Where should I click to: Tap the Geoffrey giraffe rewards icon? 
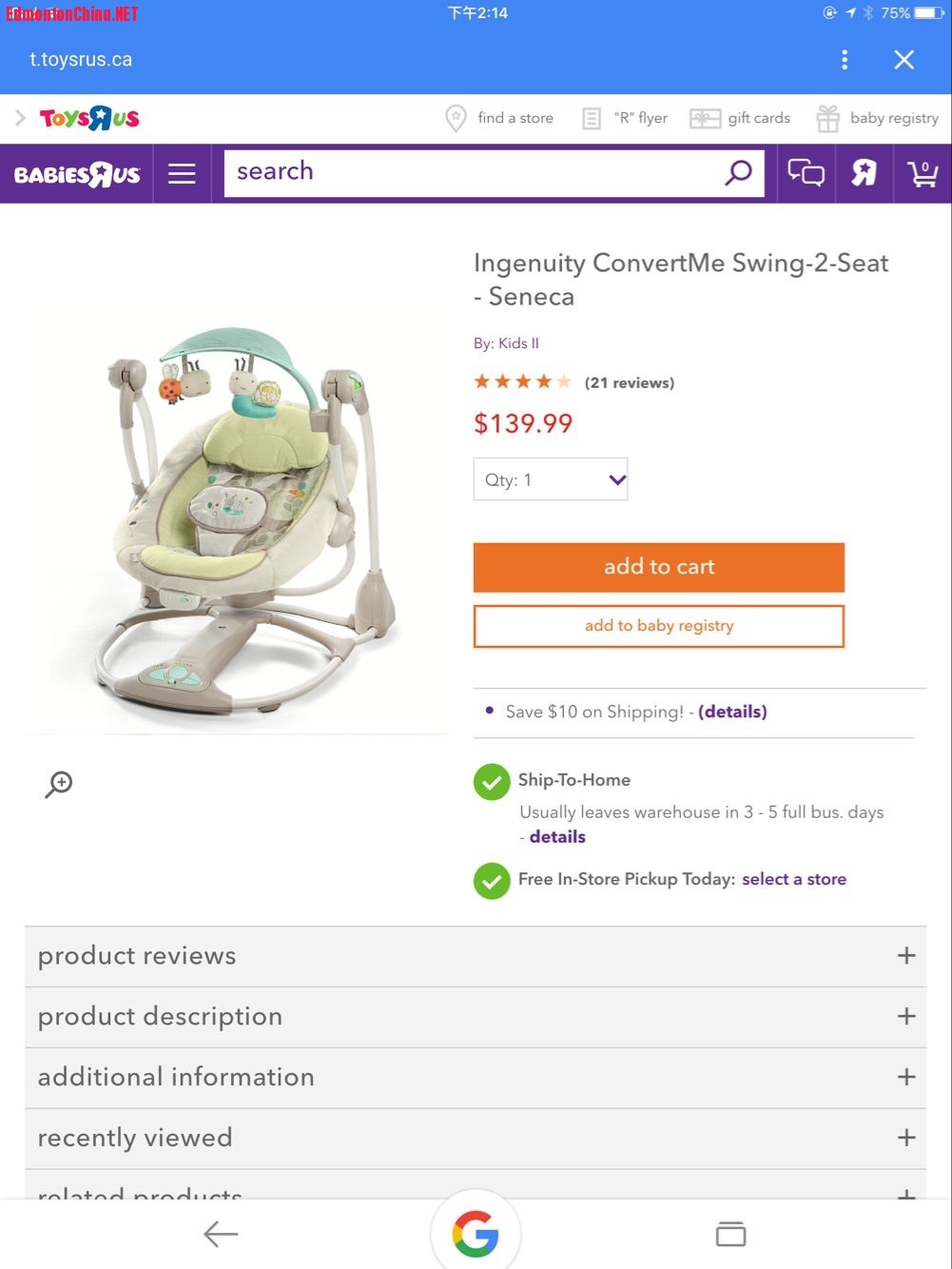864,172
